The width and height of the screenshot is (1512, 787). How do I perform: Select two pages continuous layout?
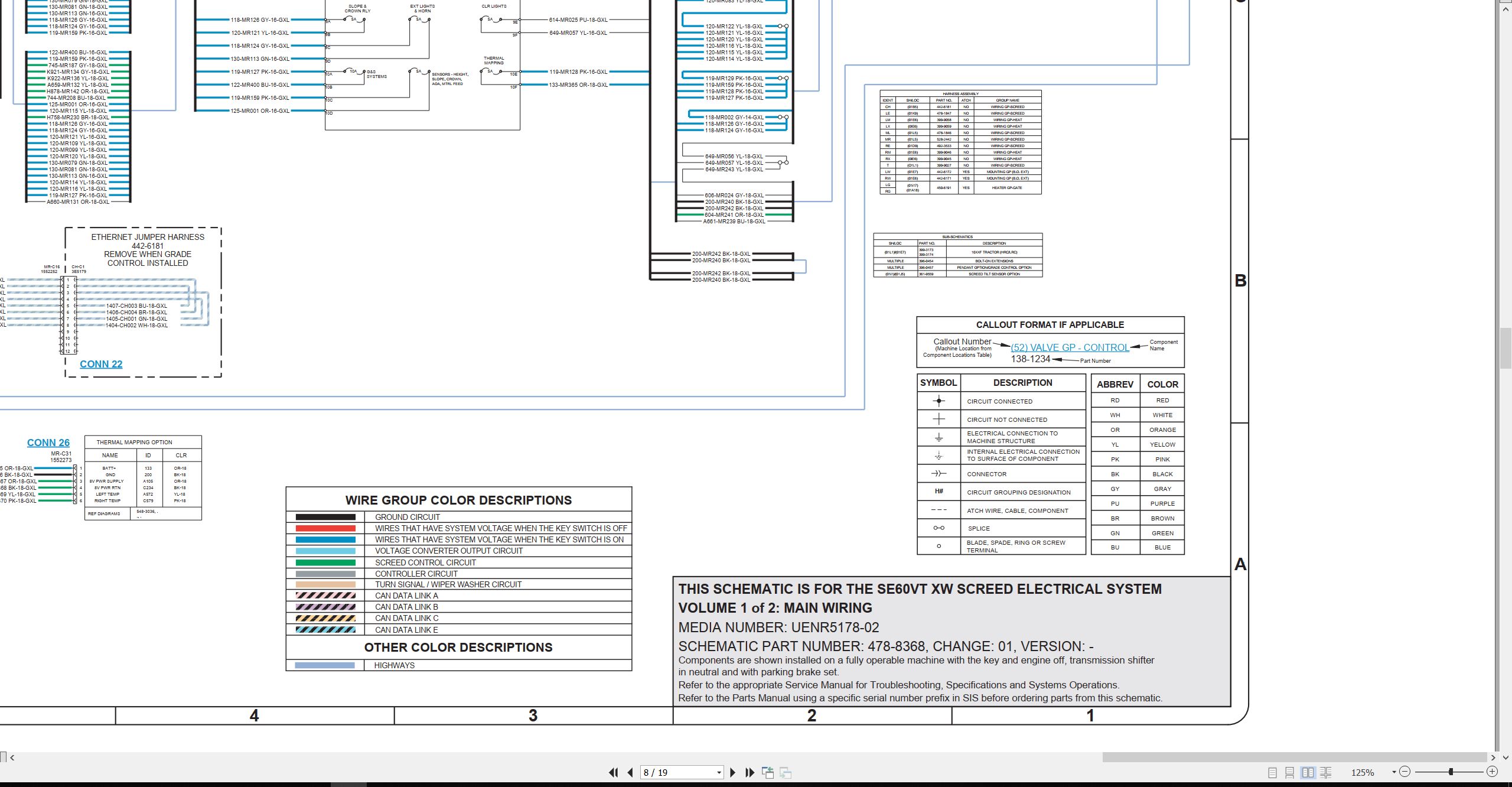point(1325,772)
